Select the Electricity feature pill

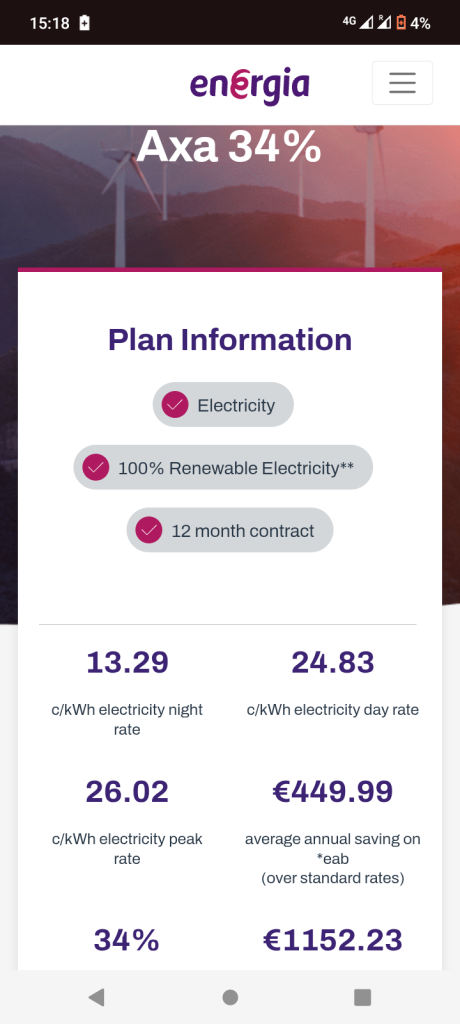coord(223,405)
